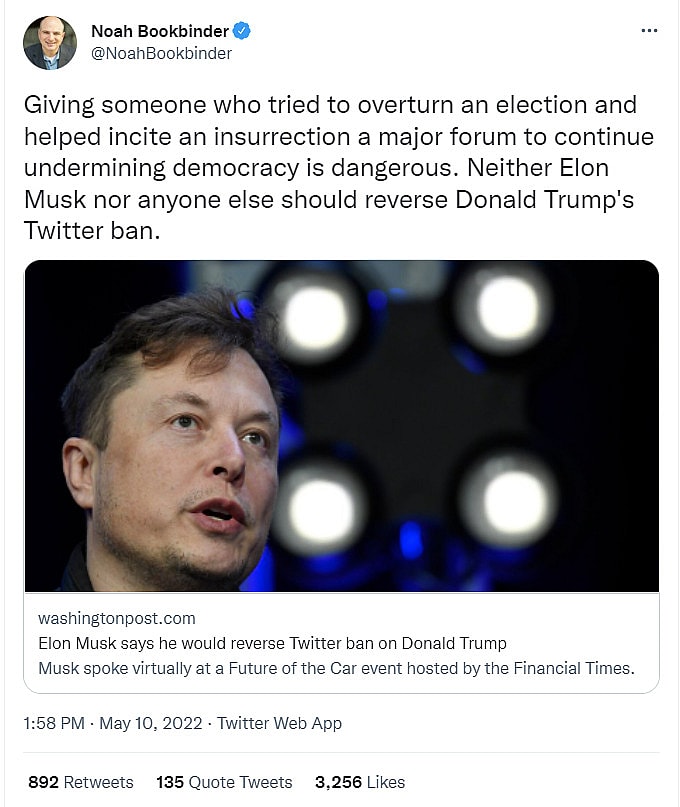The width and height of the screenshot is (680, 807).
Task: Click the 1:58 PM timestamp
Action: click(54, 723)
